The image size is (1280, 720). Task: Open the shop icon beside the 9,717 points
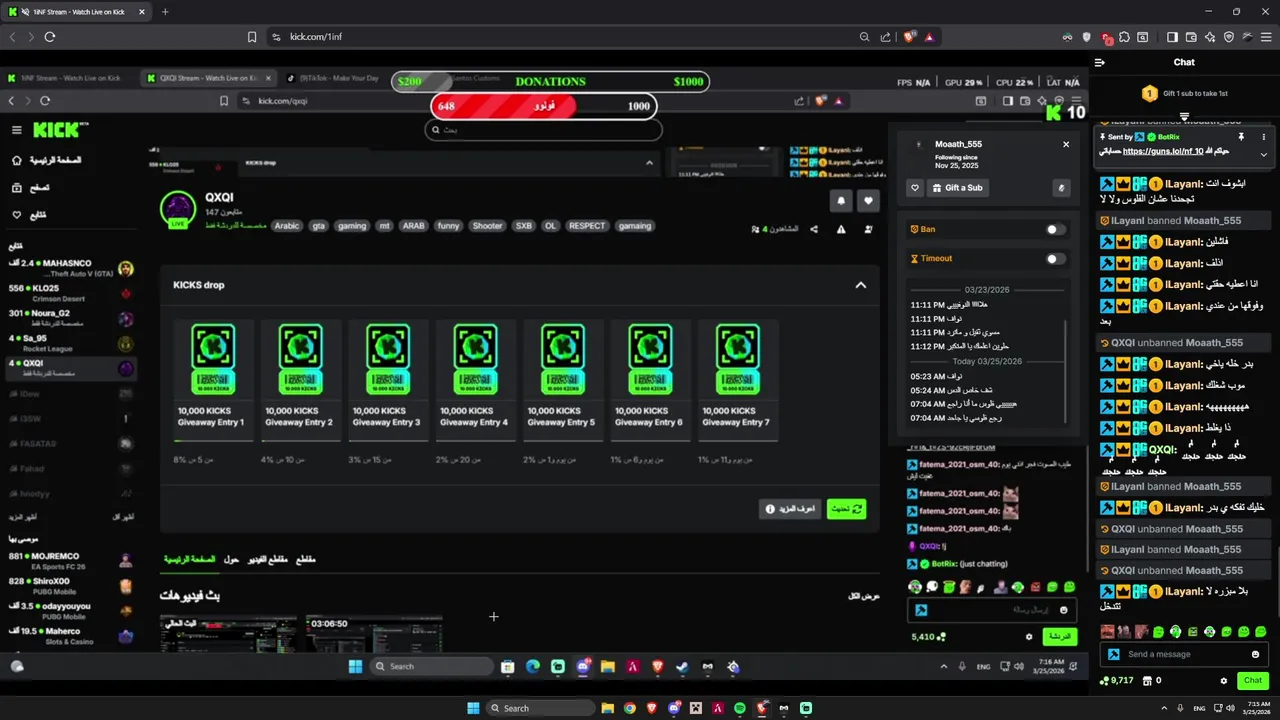(x=1147, y=681)
